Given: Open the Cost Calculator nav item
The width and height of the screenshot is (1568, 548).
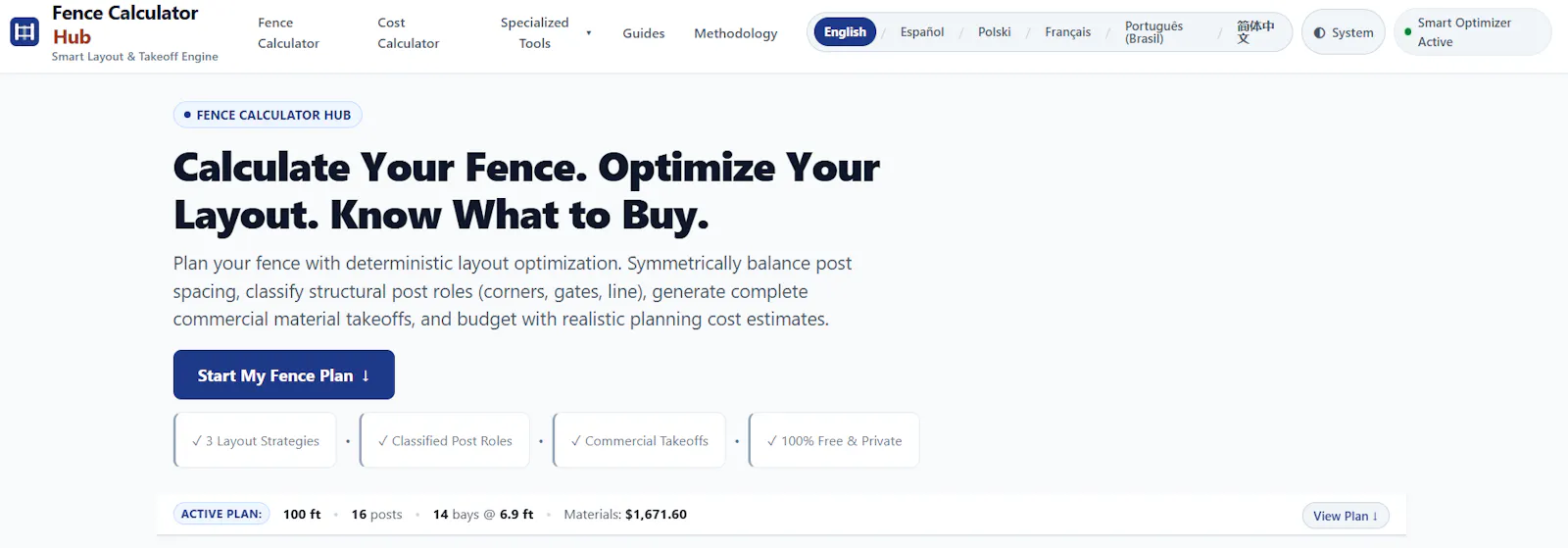Looking at the screenshot, I should (409, 32).
